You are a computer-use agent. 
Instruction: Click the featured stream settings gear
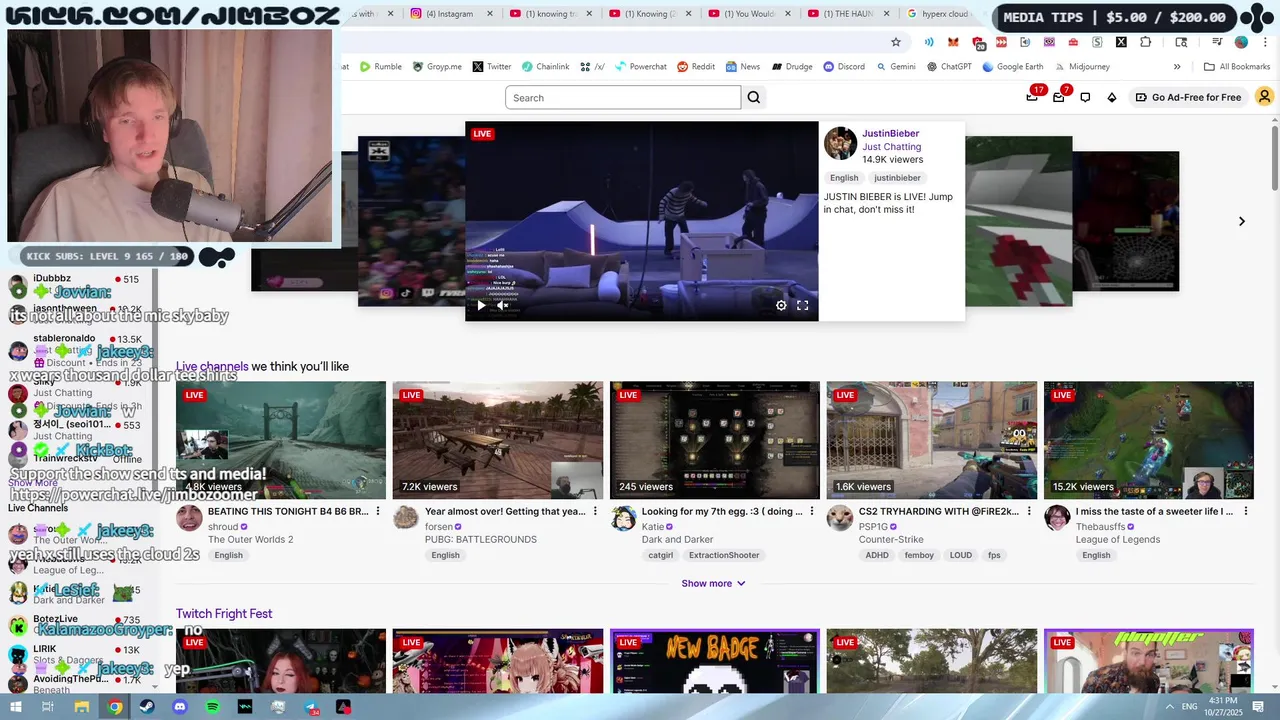pyautogui.click(x=781, y=306)
